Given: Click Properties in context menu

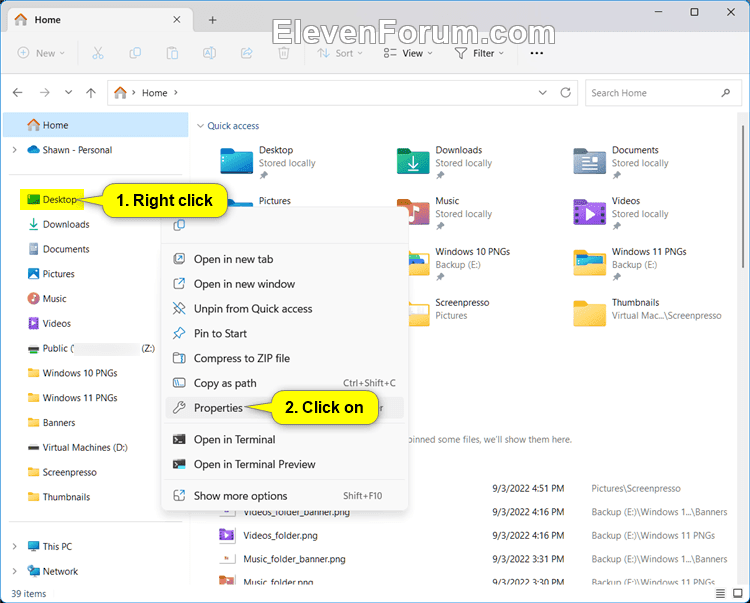Looking at the screenshot, I should (285, 408).
